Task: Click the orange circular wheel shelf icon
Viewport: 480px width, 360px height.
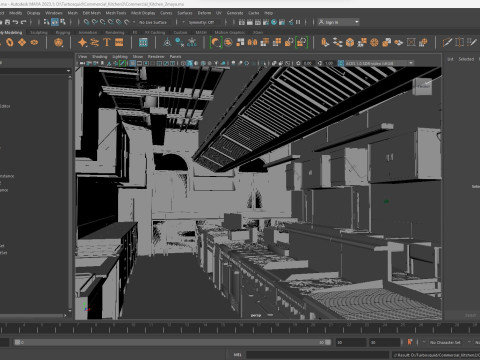Action: (374, 42)
